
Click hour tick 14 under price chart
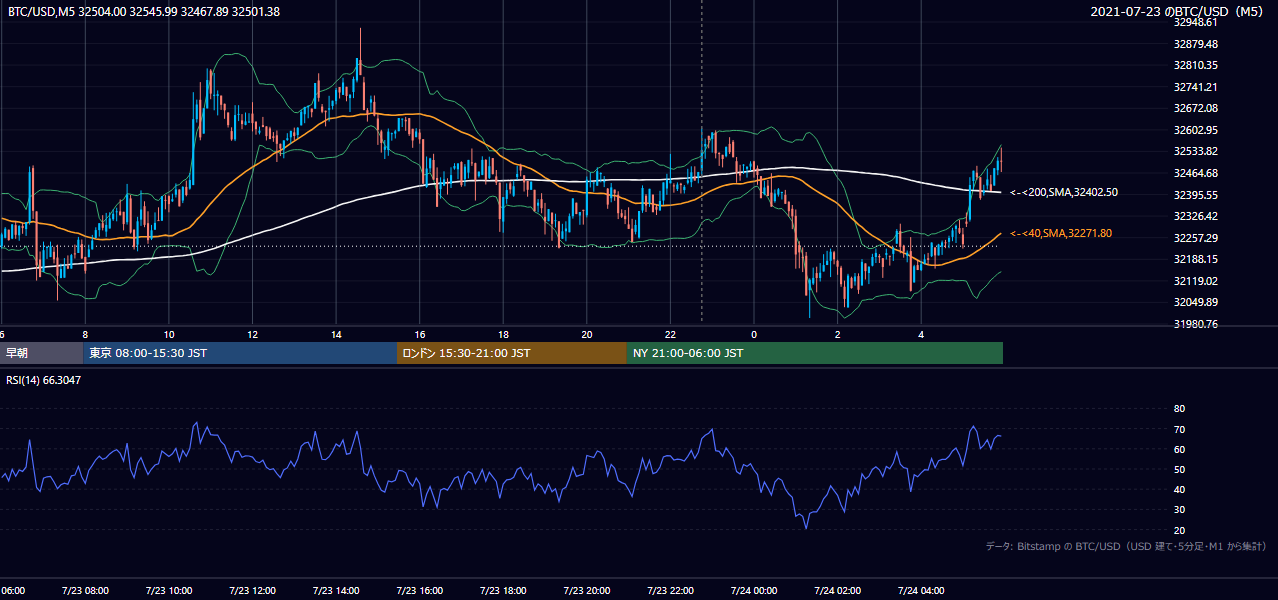336,334
